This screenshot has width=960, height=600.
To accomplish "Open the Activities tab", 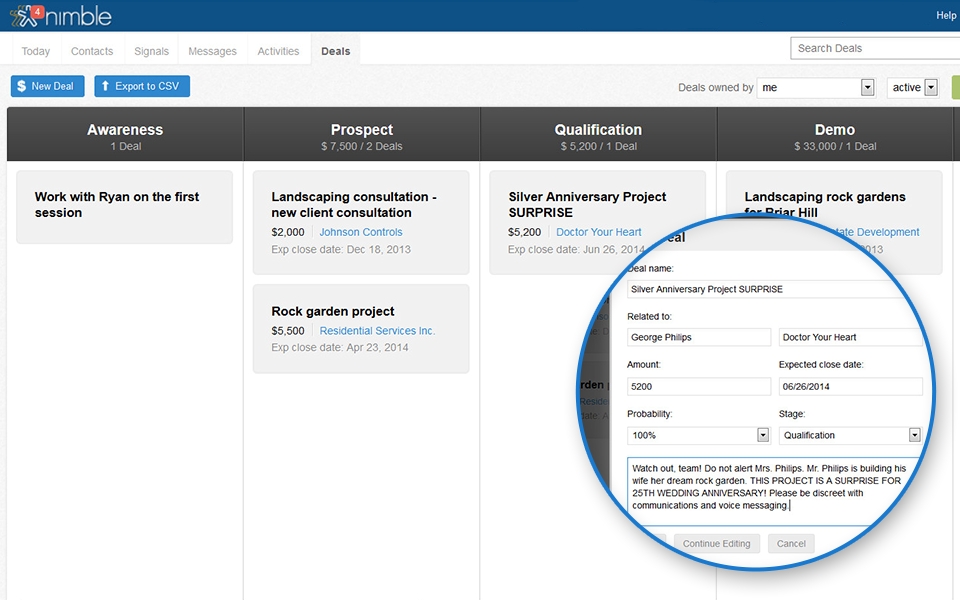I will coord(278,51).
